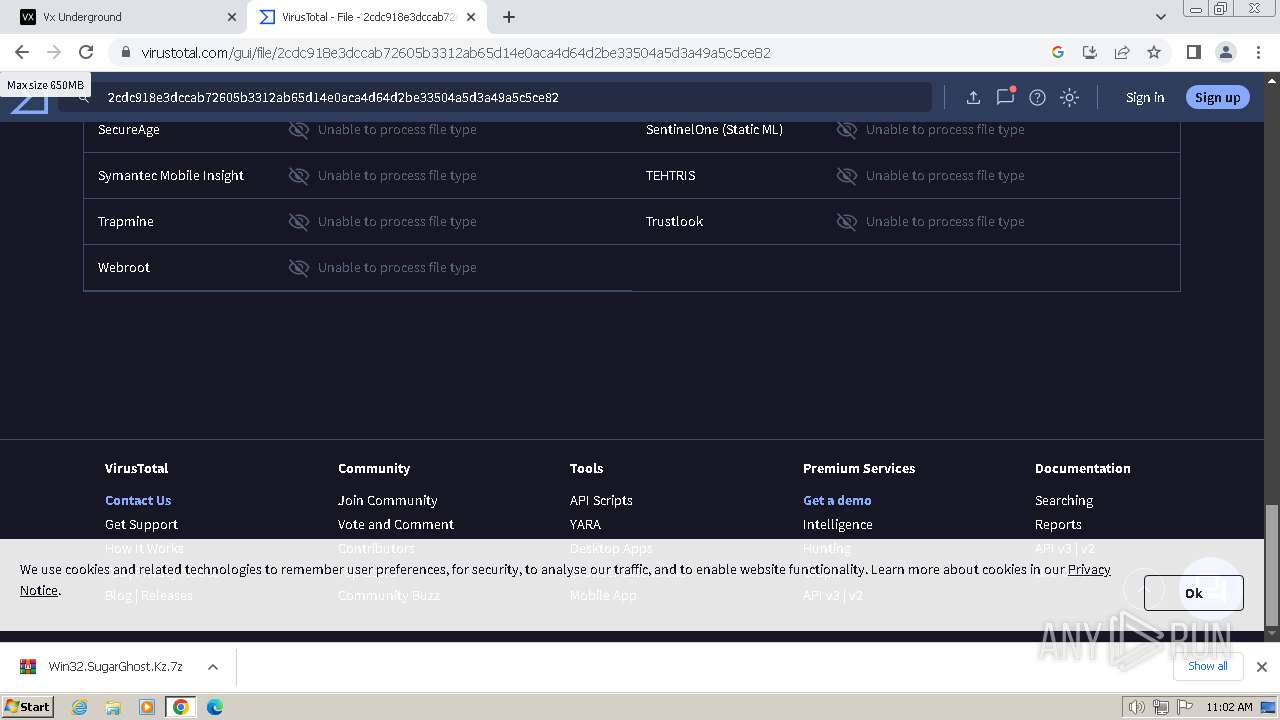Click the Trapmine crossed-eye icon
The height and width of the screenshot is (720, 1280).
click(x=298, y=221)
